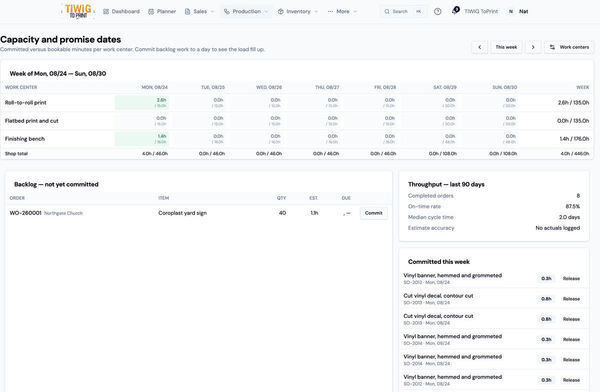
Task: Click the Planner calendar icon
Action: tap(151, 11)
